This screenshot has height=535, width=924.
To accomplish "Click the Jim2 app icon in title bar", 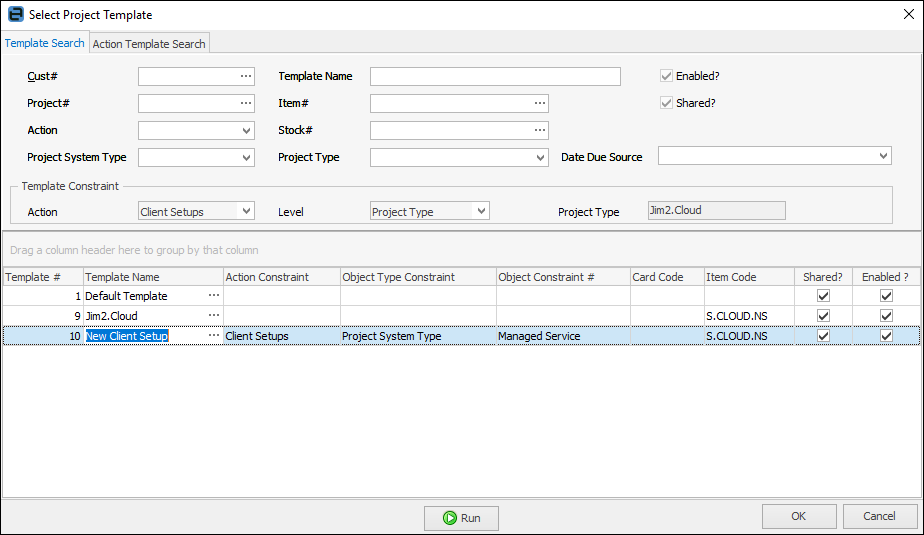I will (15, 14).
